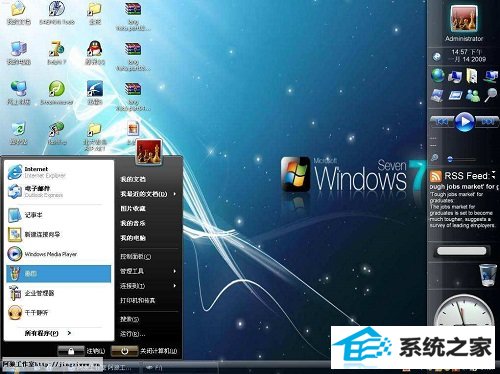Click the sidebar globe browser icon

(x=438, y=75)
